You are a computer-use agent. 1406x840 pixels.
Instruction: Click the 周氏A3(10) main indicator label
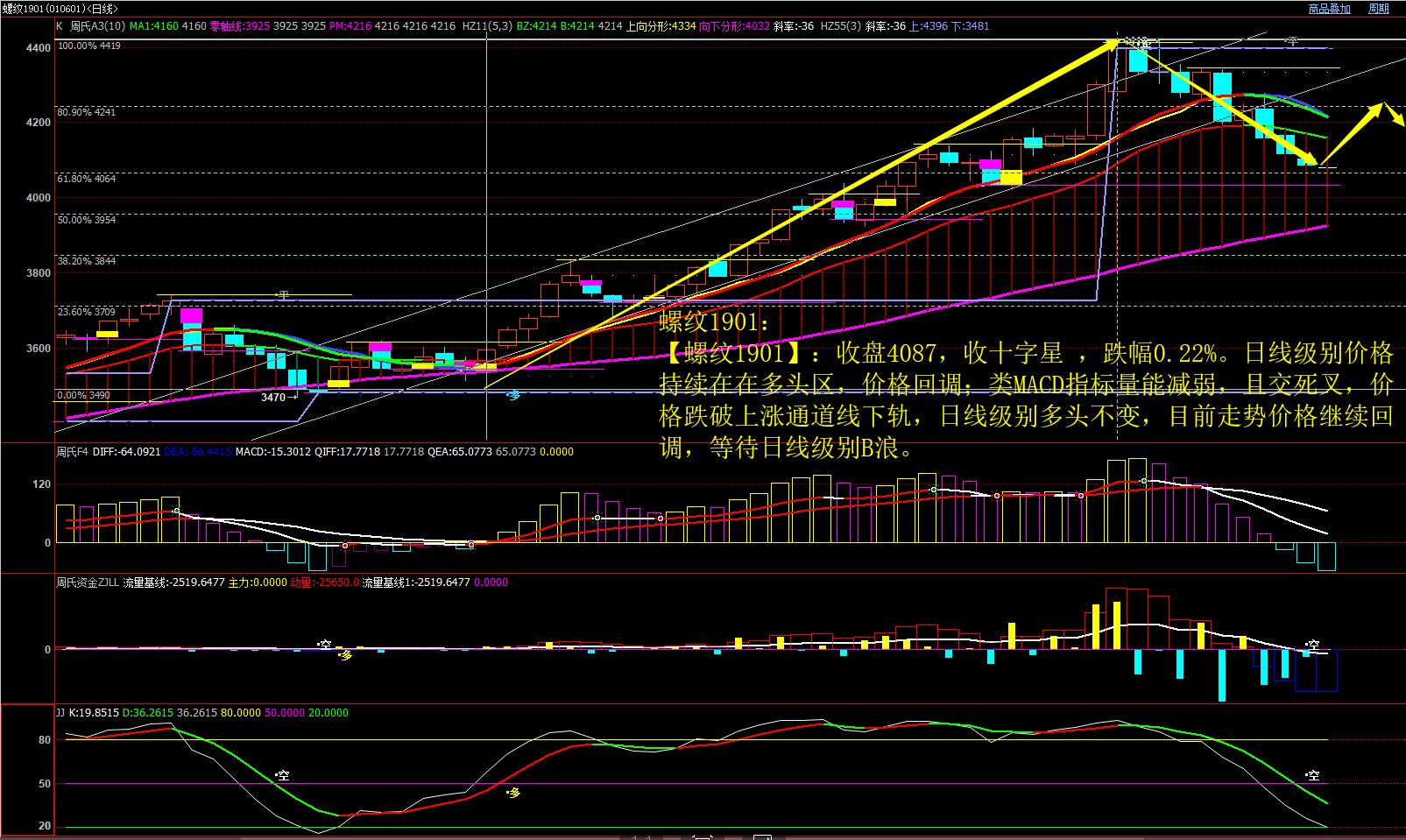96,26
